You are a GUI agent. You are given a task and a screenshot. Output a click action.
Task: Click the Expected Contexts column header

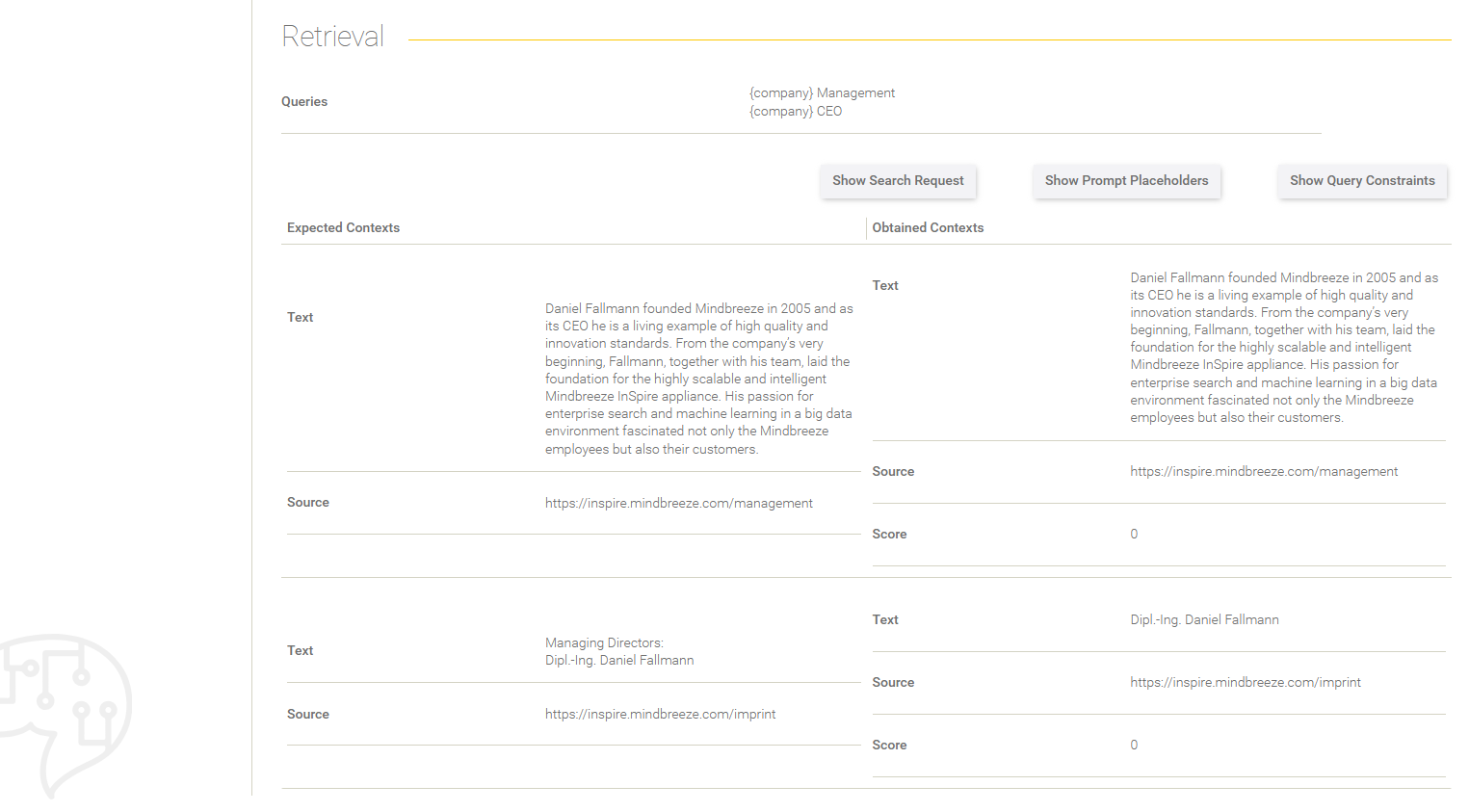tap(343, 228)
